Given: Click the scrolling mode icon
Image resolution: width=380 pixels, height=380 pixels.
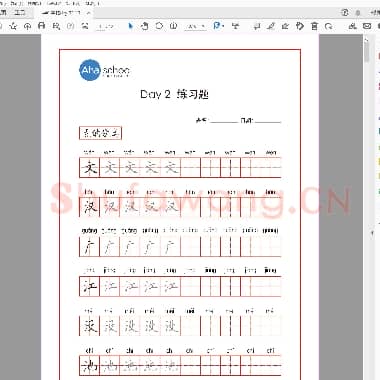Looking at the screenshot, I should click(236, 26).
